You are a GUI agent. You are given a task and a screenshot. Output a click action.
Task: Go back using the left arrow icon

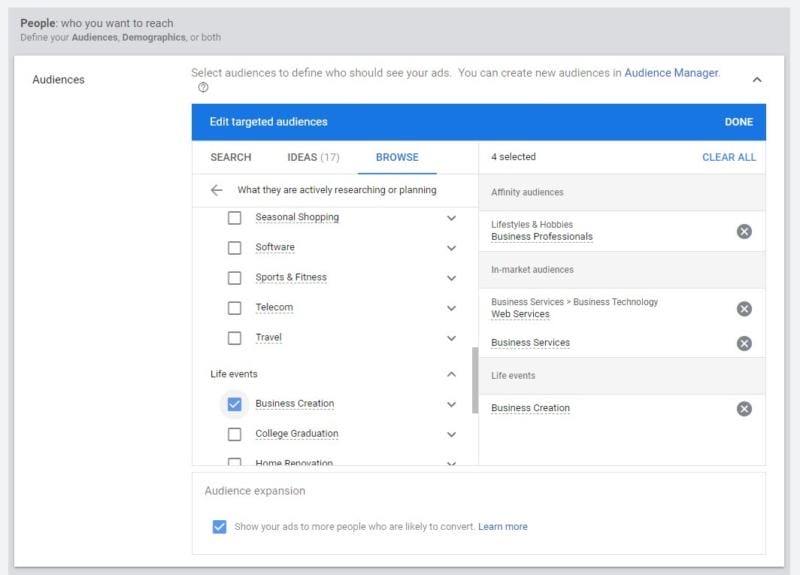216,190
